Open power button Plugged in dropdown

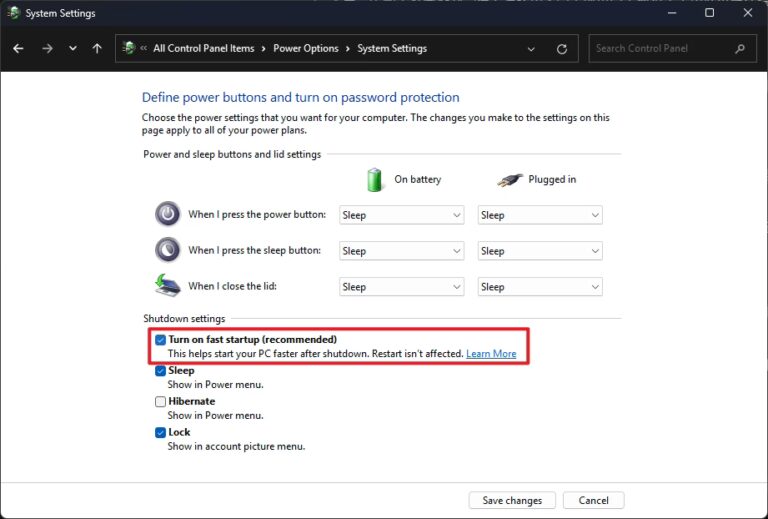pyautogui.click(x=540, y=215)
